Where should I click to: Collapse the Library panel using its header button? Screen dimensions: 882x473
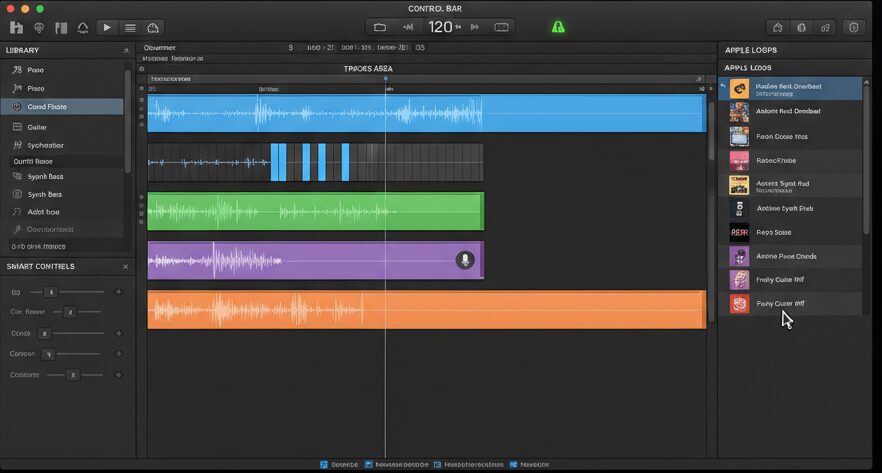(125, 50)
